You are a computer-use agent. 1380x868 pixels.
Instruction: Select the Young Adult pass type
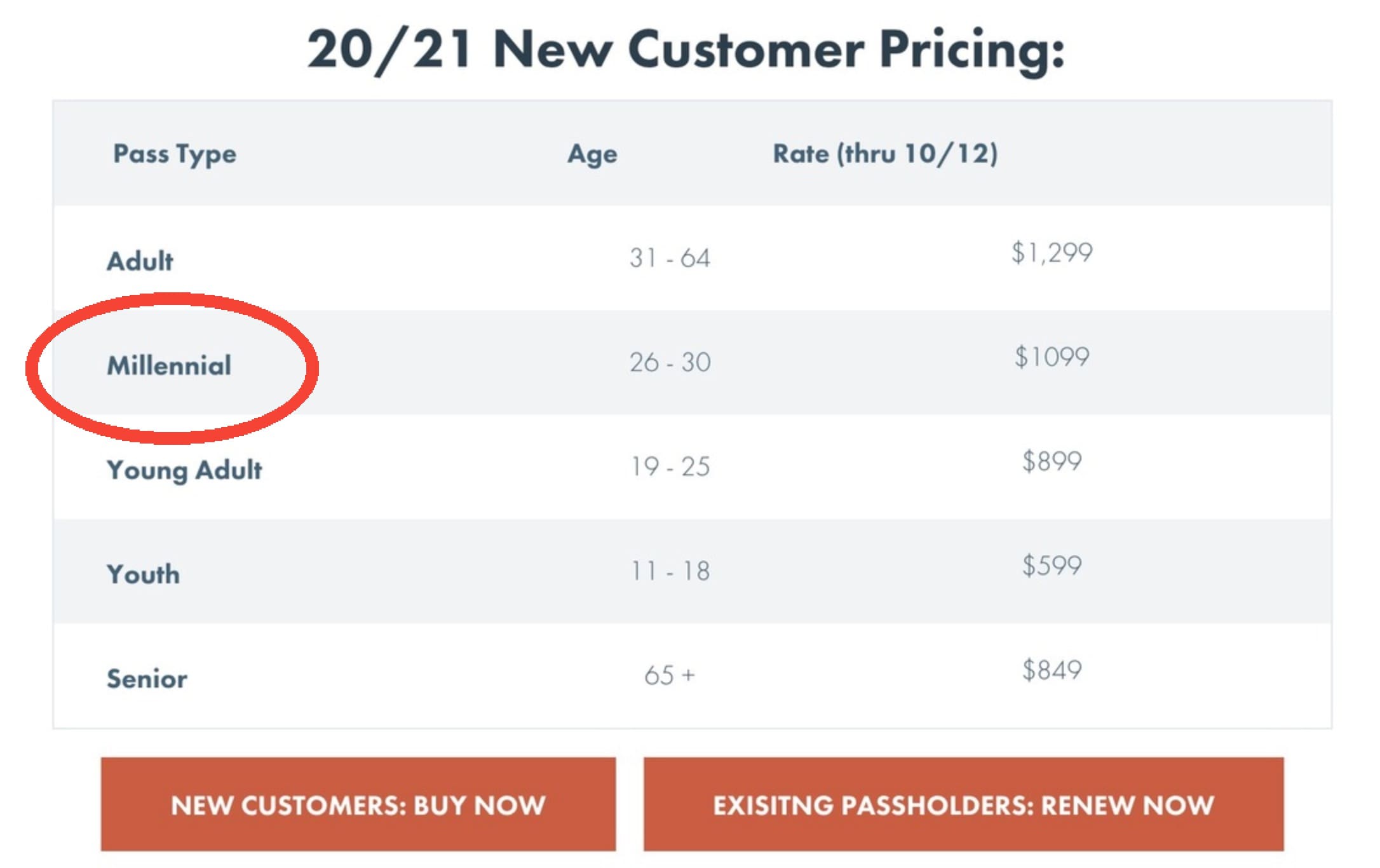(x=184, y=471)
